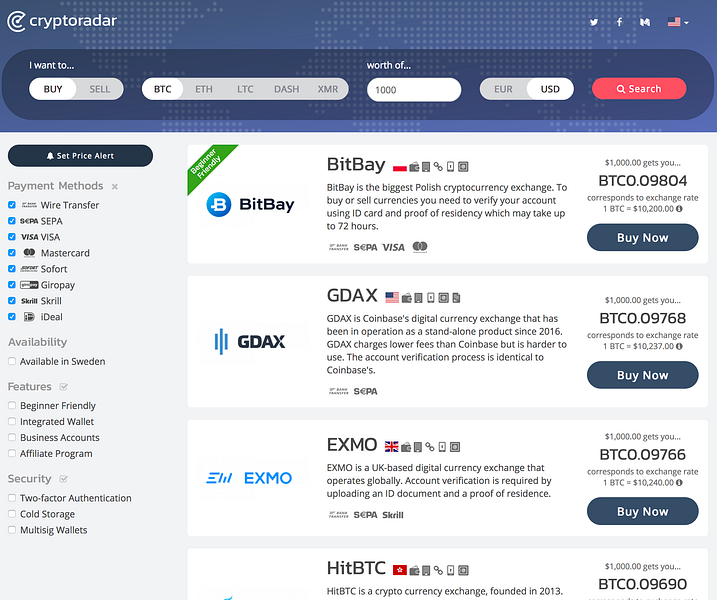Image resolution: width=717 pixels, height=600 pixels.
Task: Switch the fiat currency to EUR
Action: (x=503, y=89)
